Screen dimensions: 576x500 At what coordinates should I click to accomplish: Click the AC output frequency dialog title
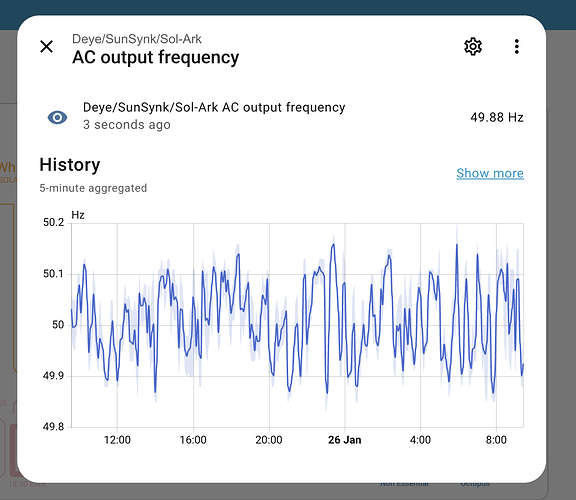tap(155, 58)
